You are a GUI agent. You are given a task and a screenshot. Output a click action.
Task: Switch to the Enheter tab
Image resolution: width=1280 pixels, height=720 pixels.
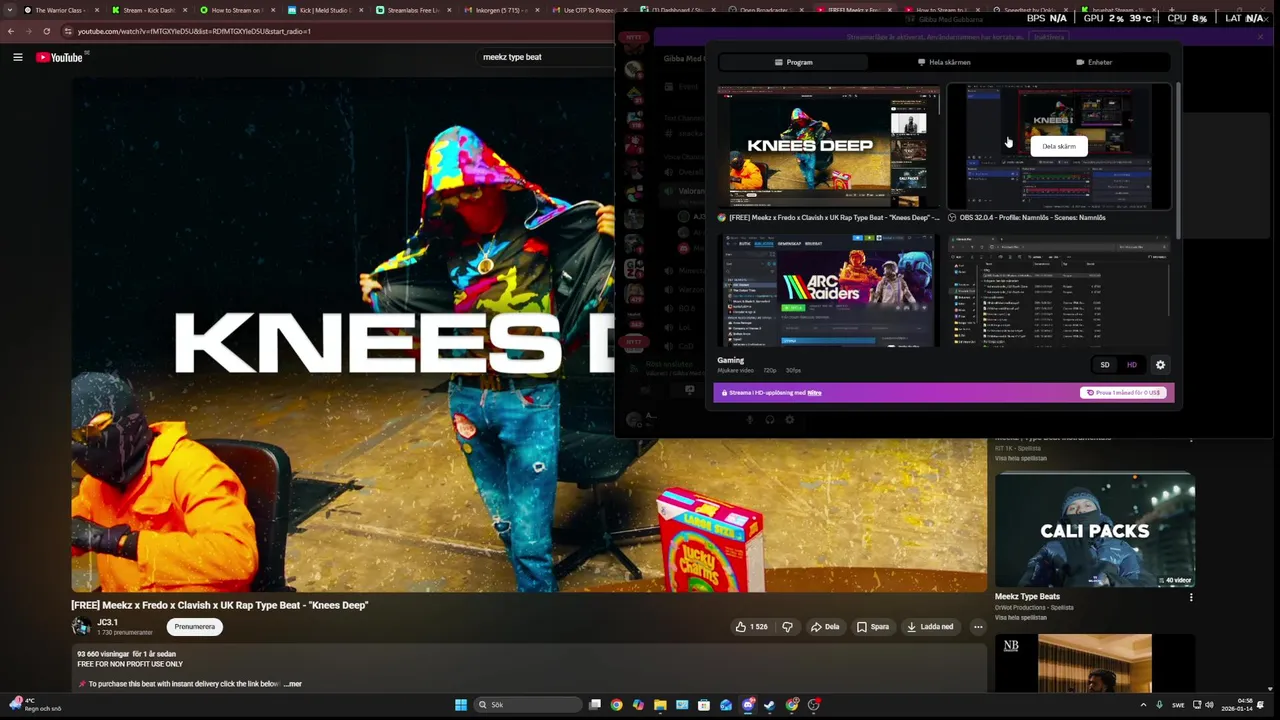coord(1094,62)
